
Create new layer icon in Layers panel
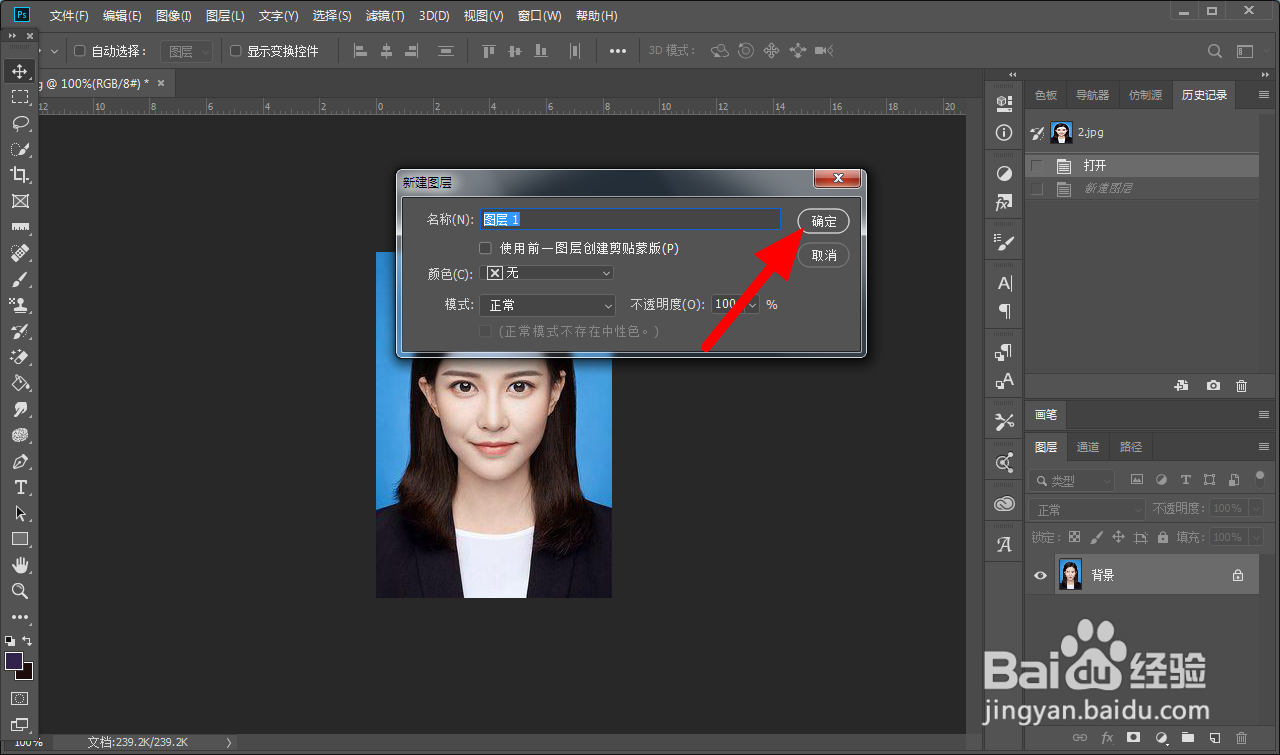tap(1214, 738)
